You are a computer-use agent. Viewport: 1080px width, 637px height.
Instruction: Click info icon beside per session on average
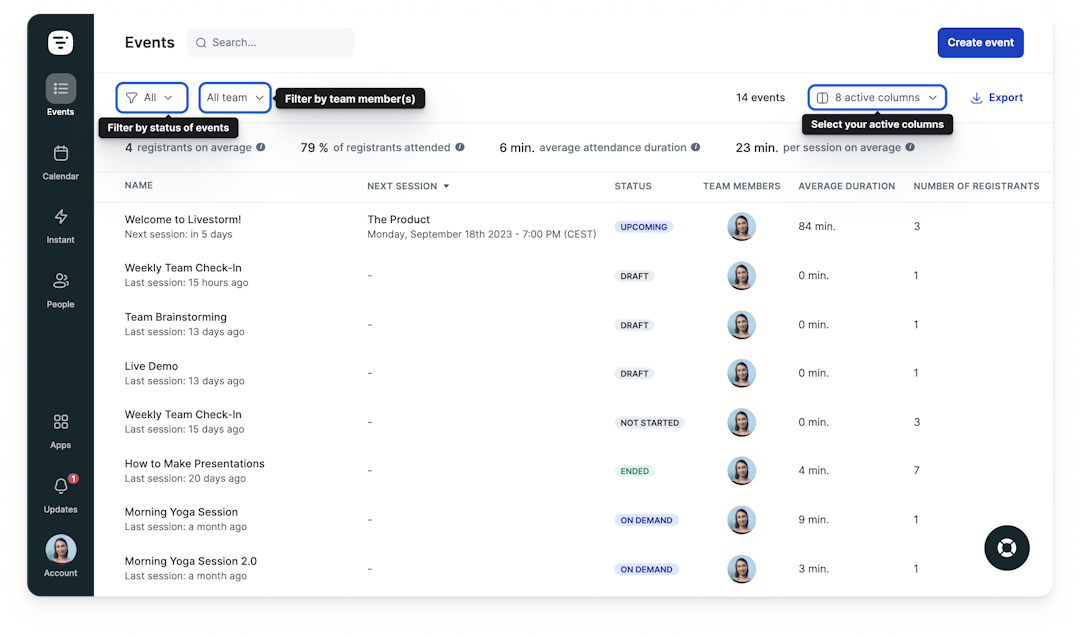910,147
